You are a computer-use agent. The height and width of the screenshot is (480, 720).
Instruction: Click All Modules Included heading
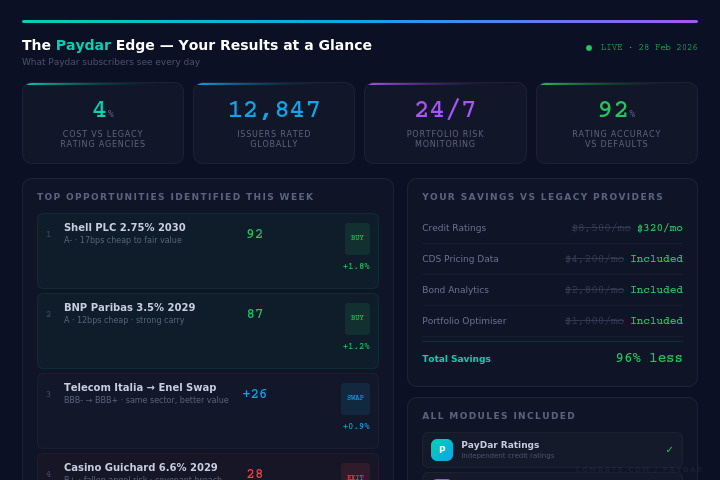coord(499,416)
